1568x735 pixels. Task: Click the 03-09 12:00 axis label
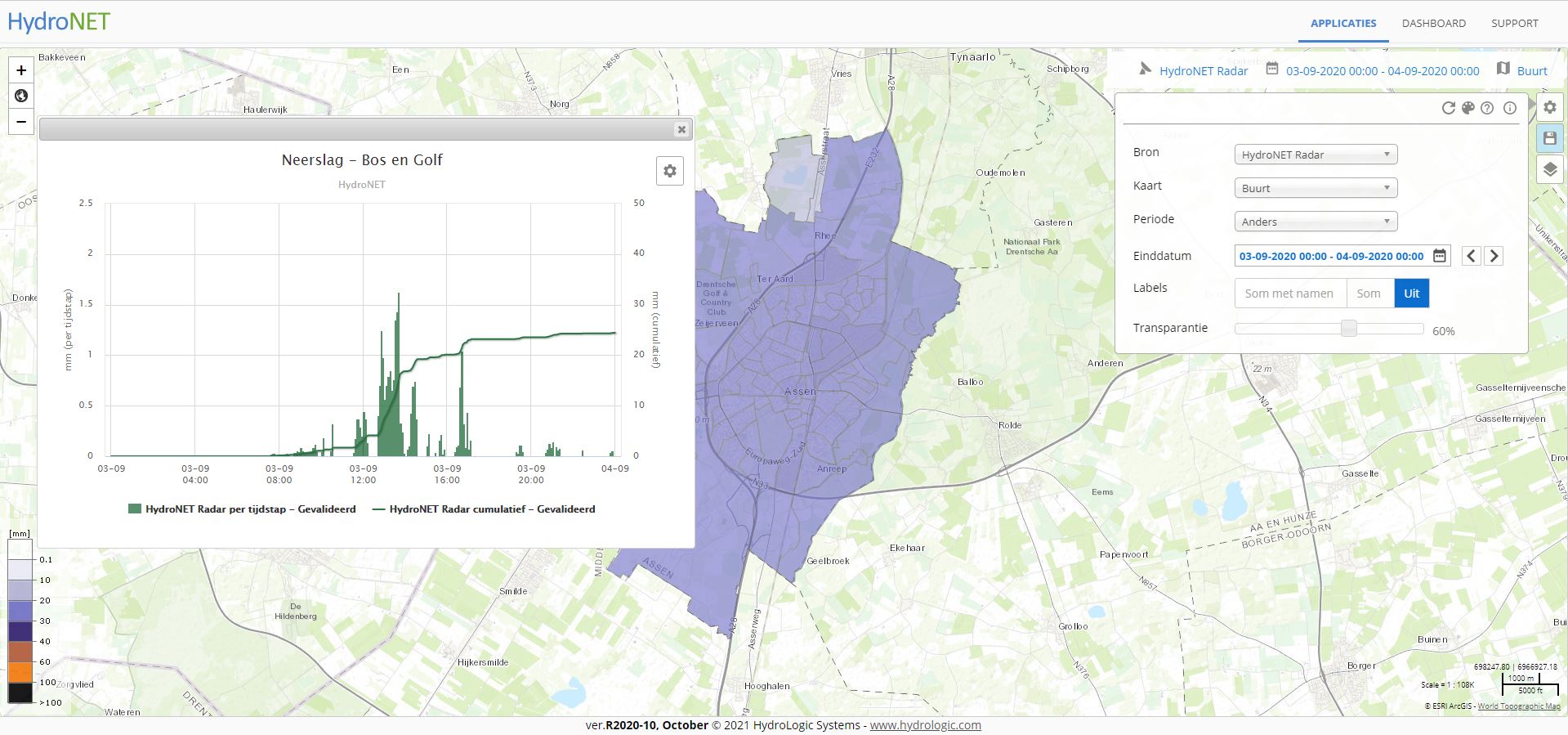click(363, 474)
